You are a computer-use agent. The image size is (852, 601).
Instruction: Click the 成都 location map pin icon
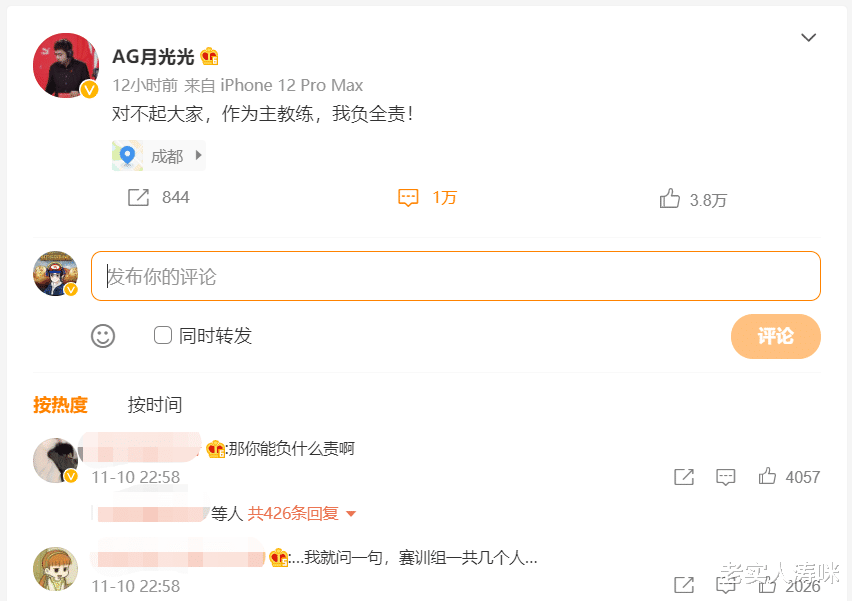click(x=127, y=156)
